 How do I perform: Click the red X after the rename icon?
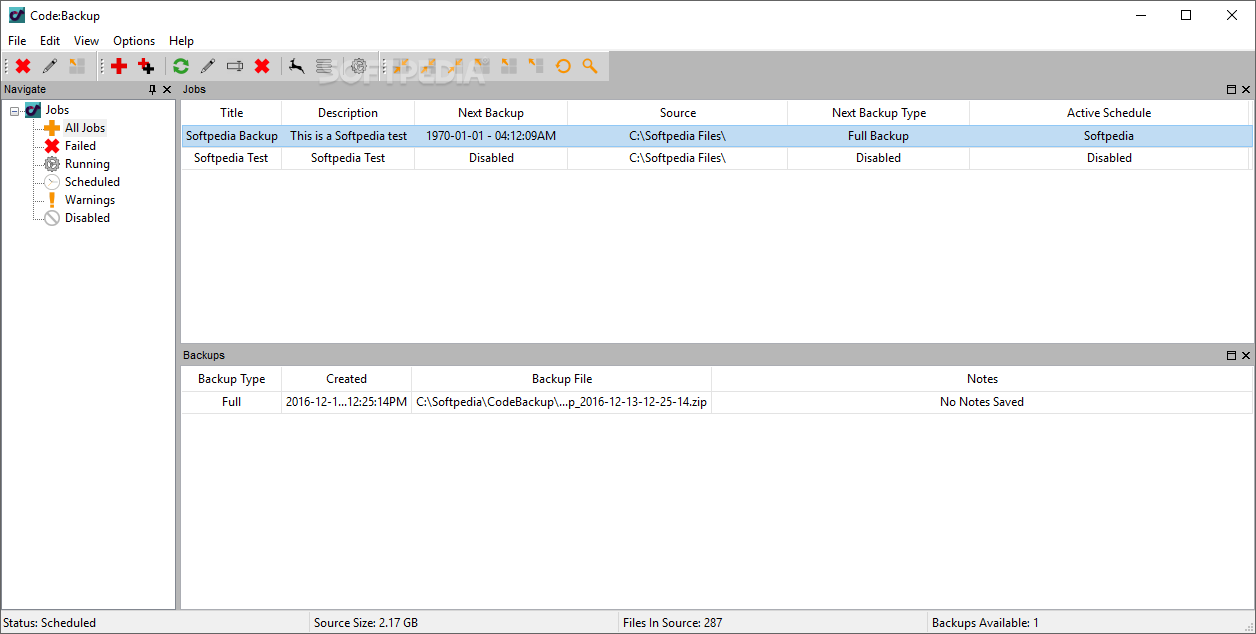(262, 66)
